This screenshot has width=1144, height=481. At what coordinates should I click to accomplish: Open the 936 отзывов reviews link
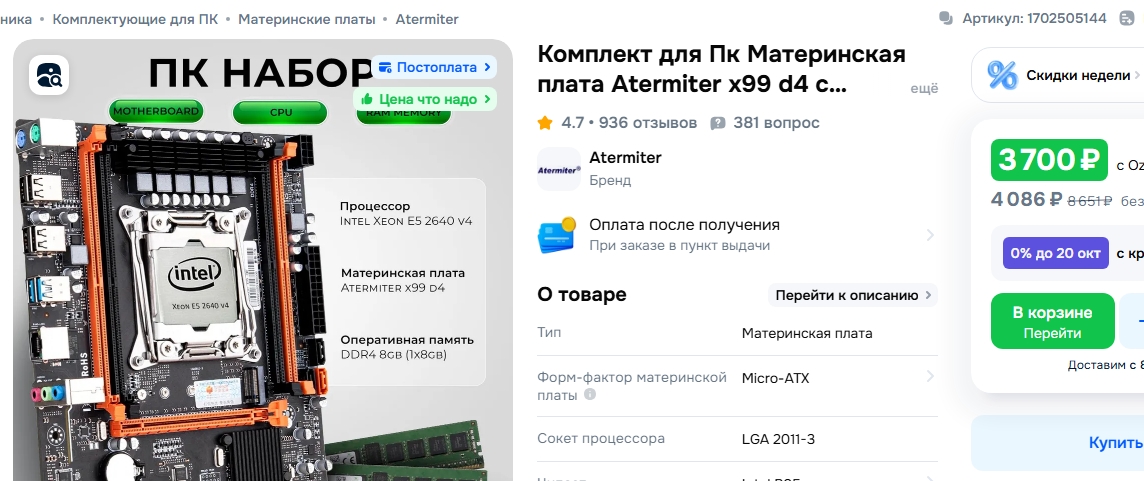pyautogui.click(x=648, y=123)
